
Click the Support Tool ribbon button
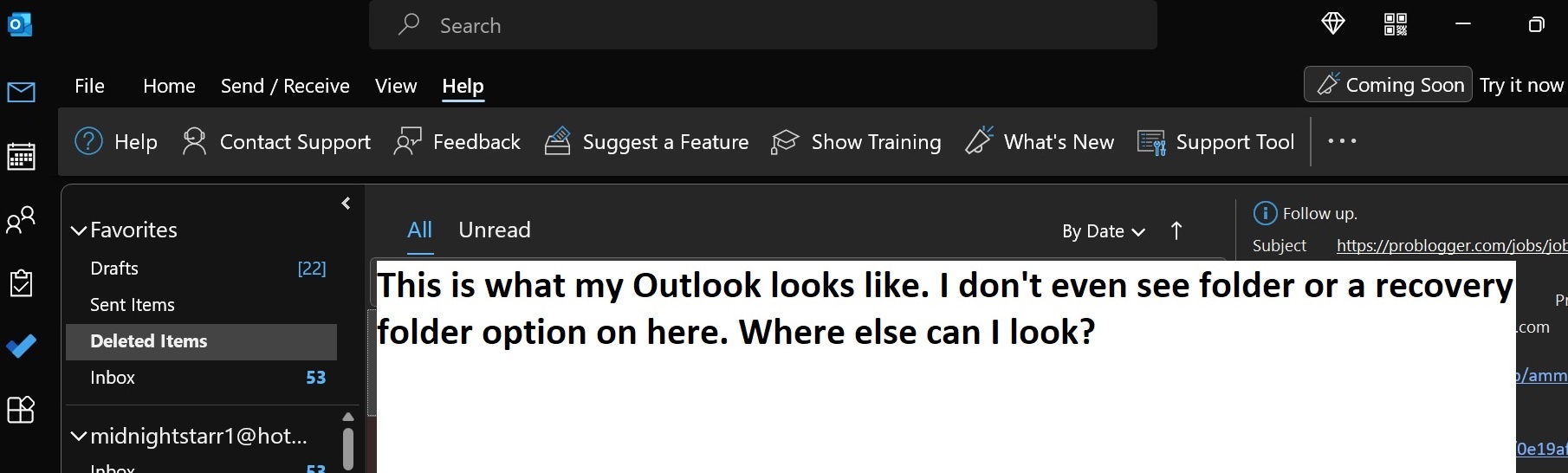click(x=1216, y=142)
